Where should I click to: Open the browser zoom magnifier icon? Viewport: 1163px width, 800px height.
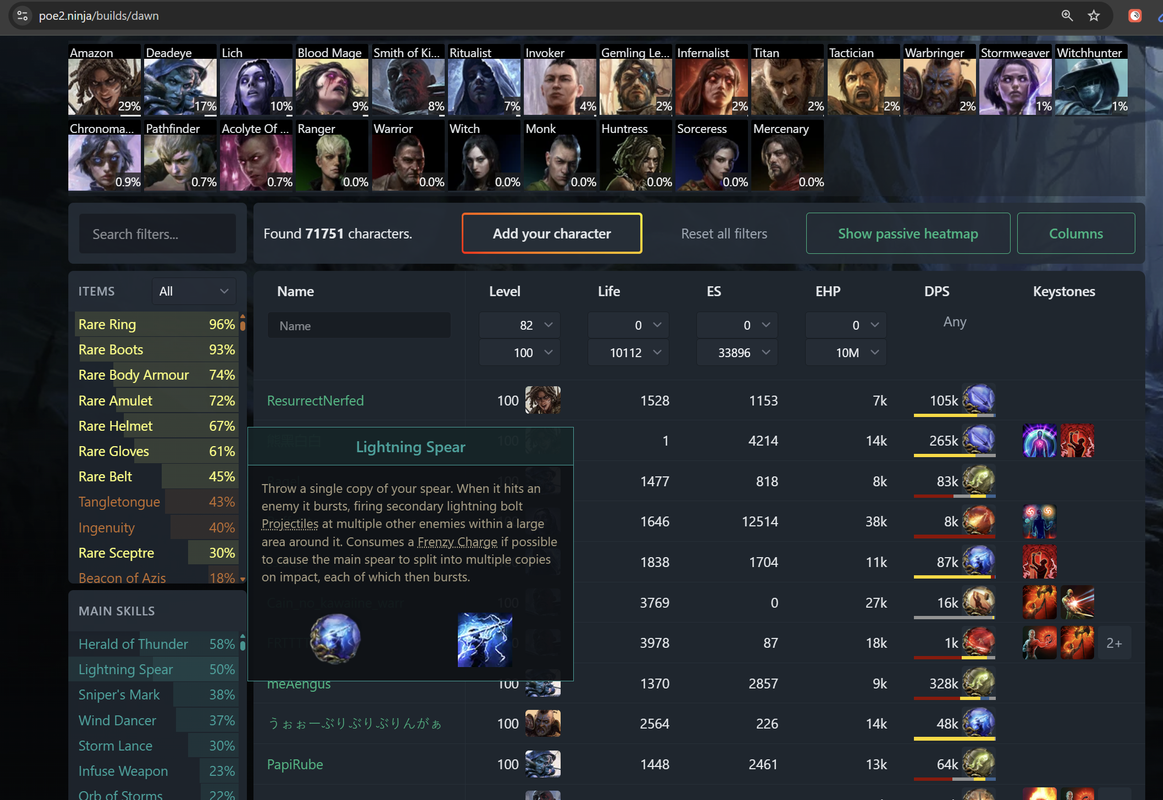tap(1067, 16)
